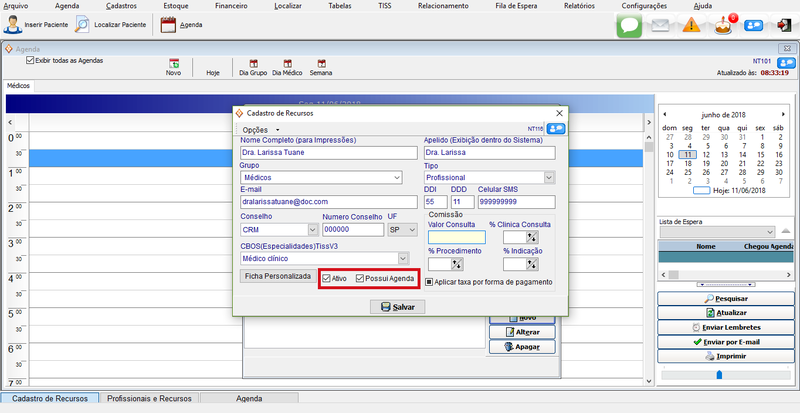
Task: Open the Financeiro menu
Action: point(231,6)
